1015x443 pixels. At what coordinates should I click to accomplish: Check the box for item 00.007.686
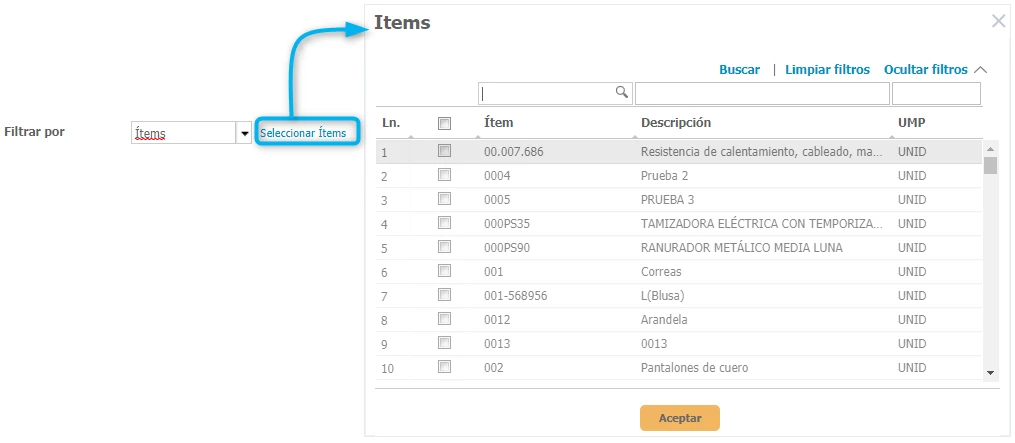445,151
